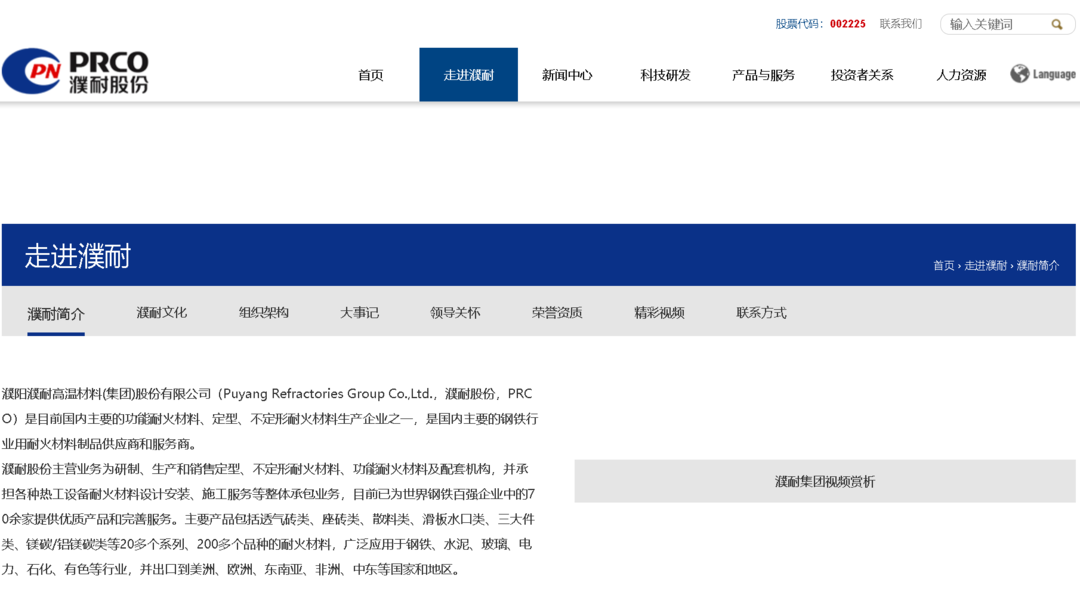Open the 产品与服务 menu item
Viewport: 1080px width, 616px height.
[763, 75]
